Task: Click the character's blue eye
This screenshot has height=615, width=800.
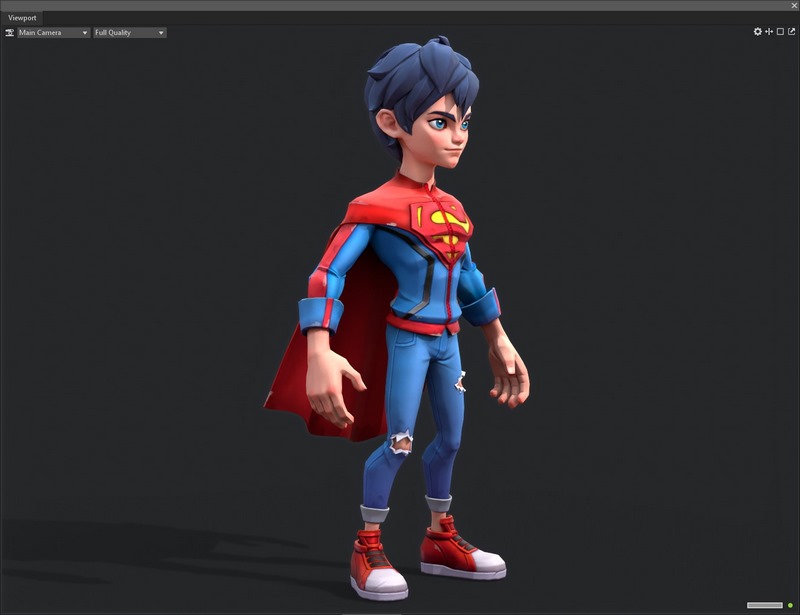Action: click(439, 125)
